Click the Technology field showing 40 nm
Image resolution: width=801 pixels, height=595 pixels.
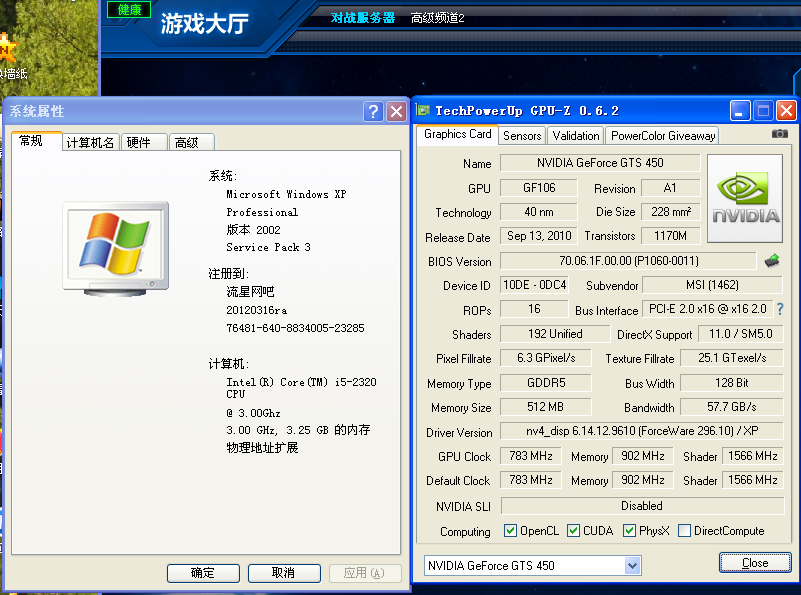coord(538,212)
